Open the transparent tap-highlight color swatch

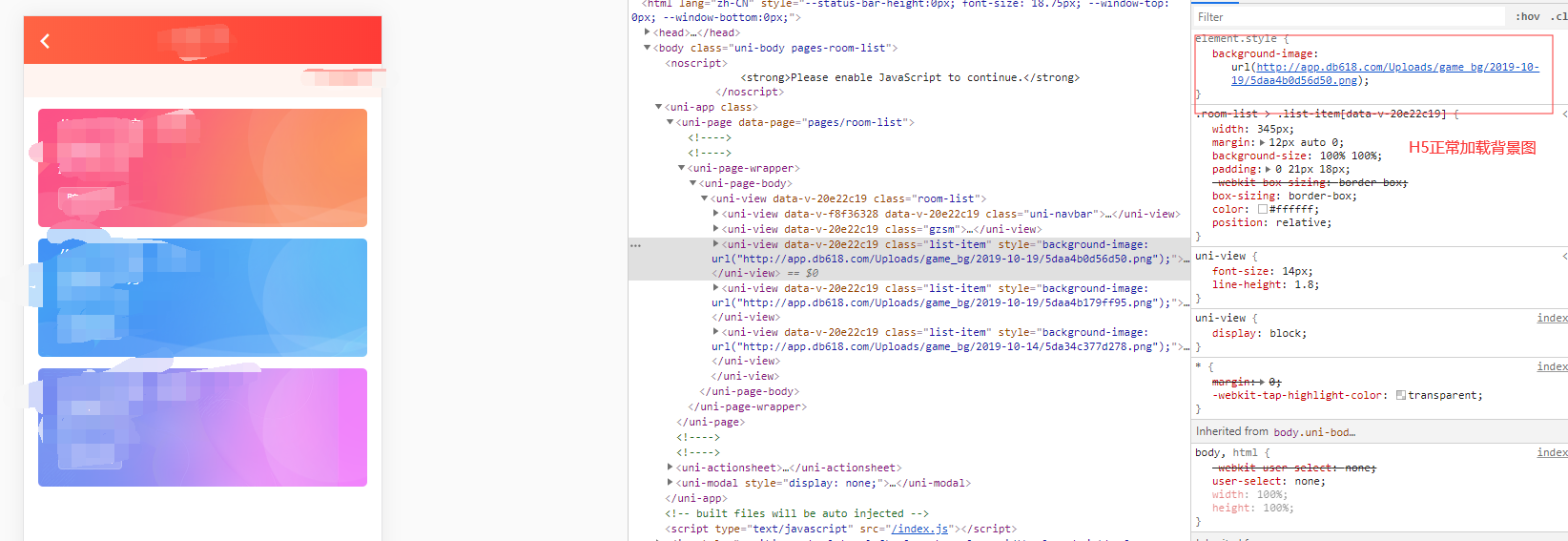click(x=1401, y=395)
